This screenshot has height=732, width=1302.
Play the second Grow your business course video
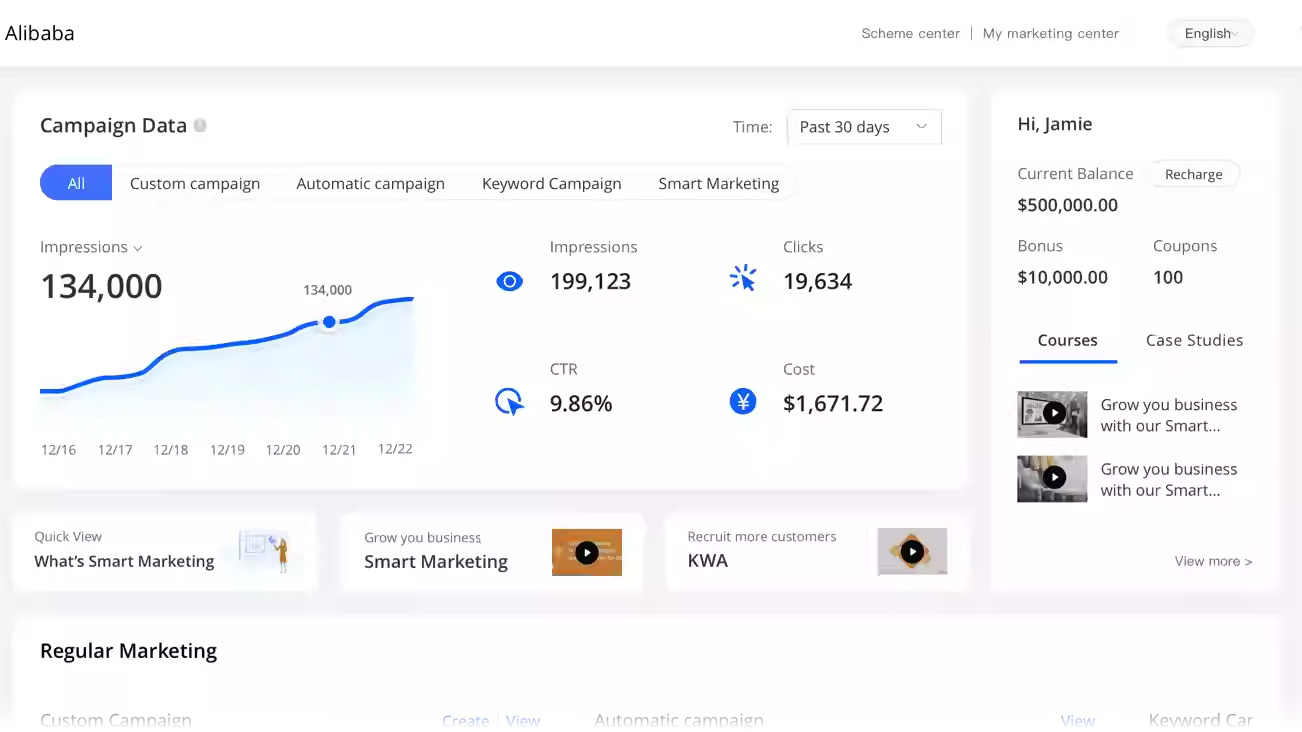point(1052,478)
